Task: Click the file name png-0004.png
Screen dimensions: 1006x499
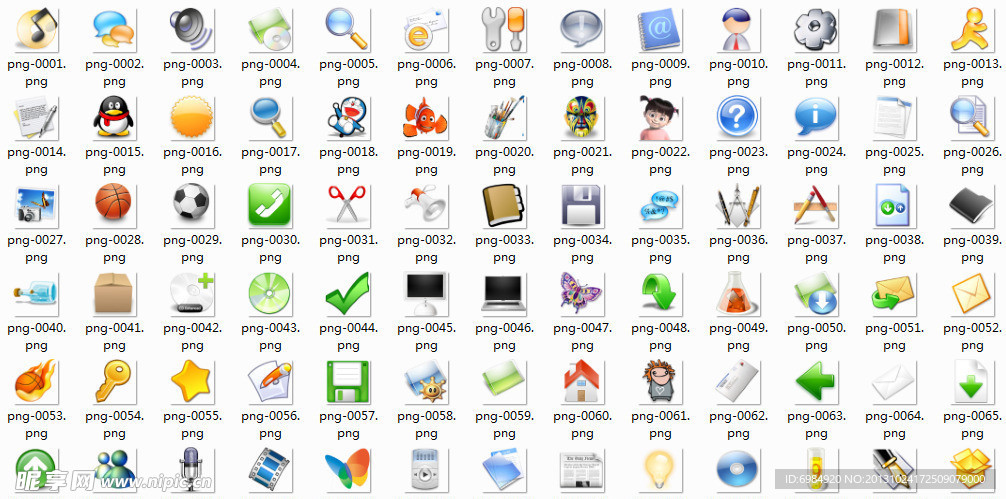Action: coord(270,73)
